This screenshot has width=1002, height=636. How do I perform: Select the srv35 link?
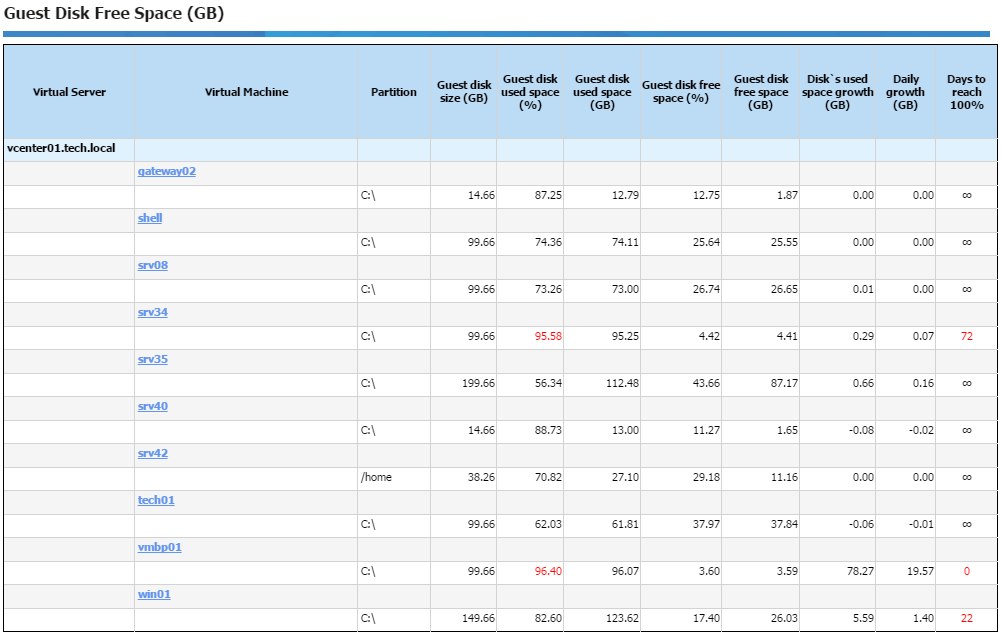tap(153, 359)
